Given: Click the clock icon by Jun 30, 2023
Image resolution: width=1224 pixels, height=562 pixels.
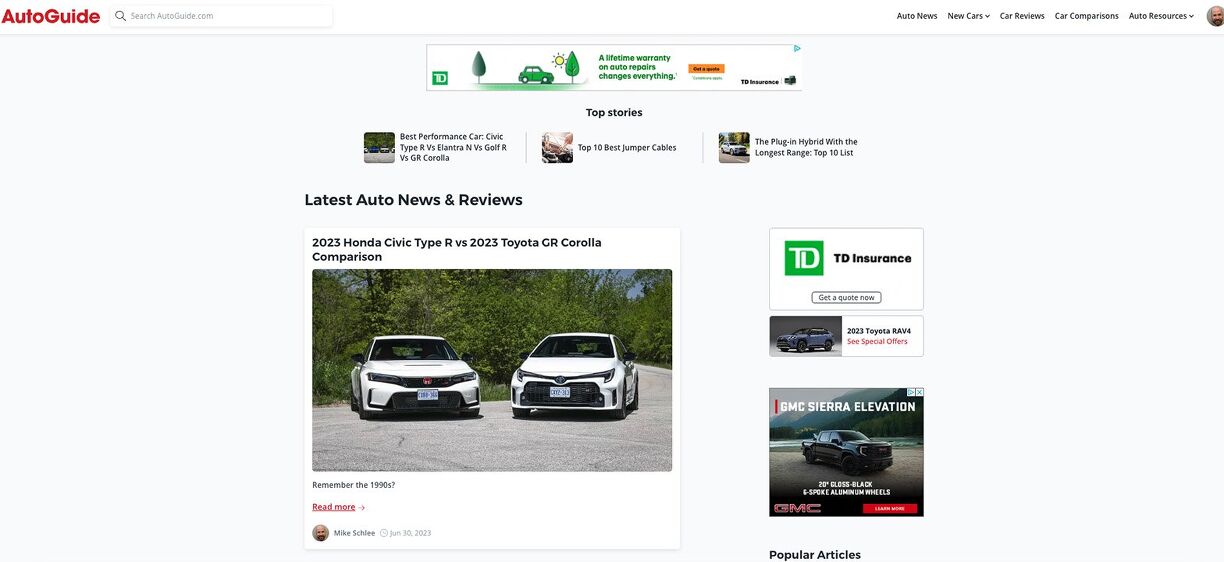Looking at the screenshot, I should pos(384,533).
